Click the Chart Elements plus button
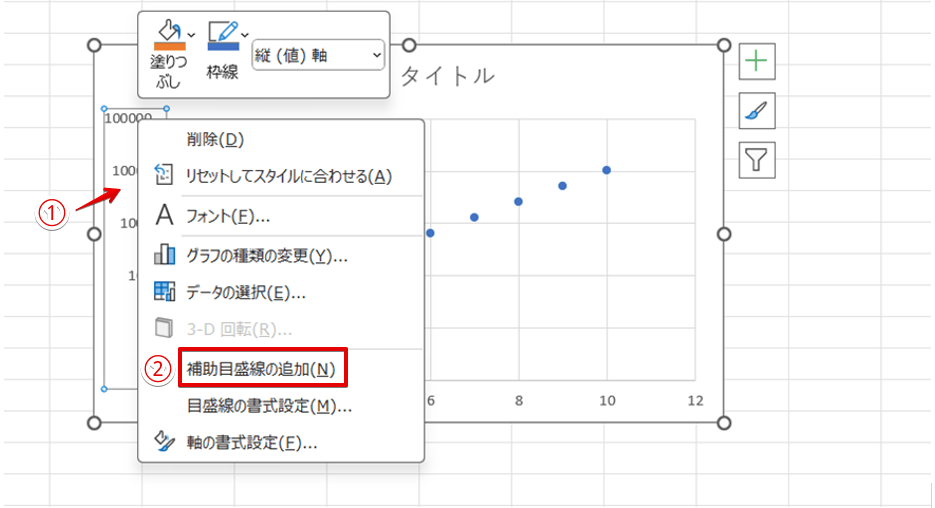 point(757,61)
